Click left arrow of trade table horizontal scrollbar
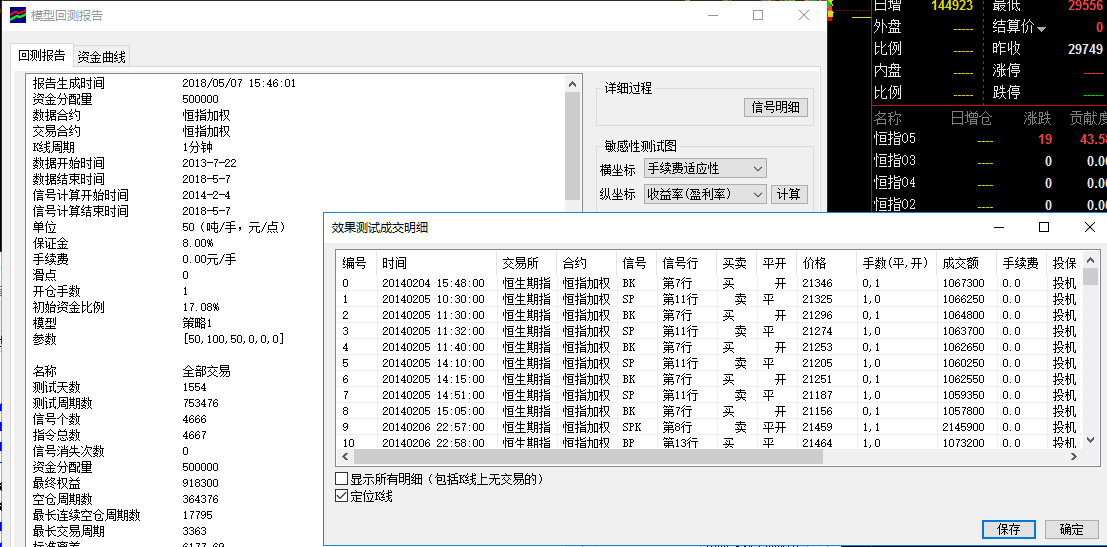The width and height of the screenshot is (1107, 547). (345, 457)
